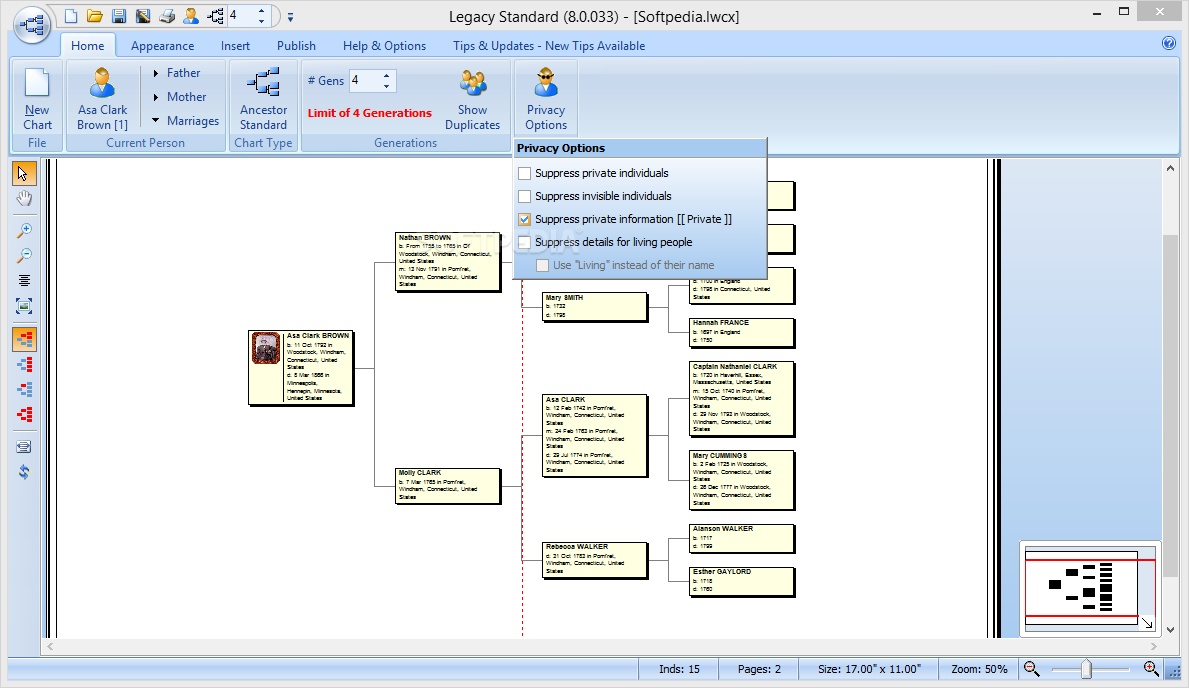Select the zoom out magnifier tool

point(24,256)
